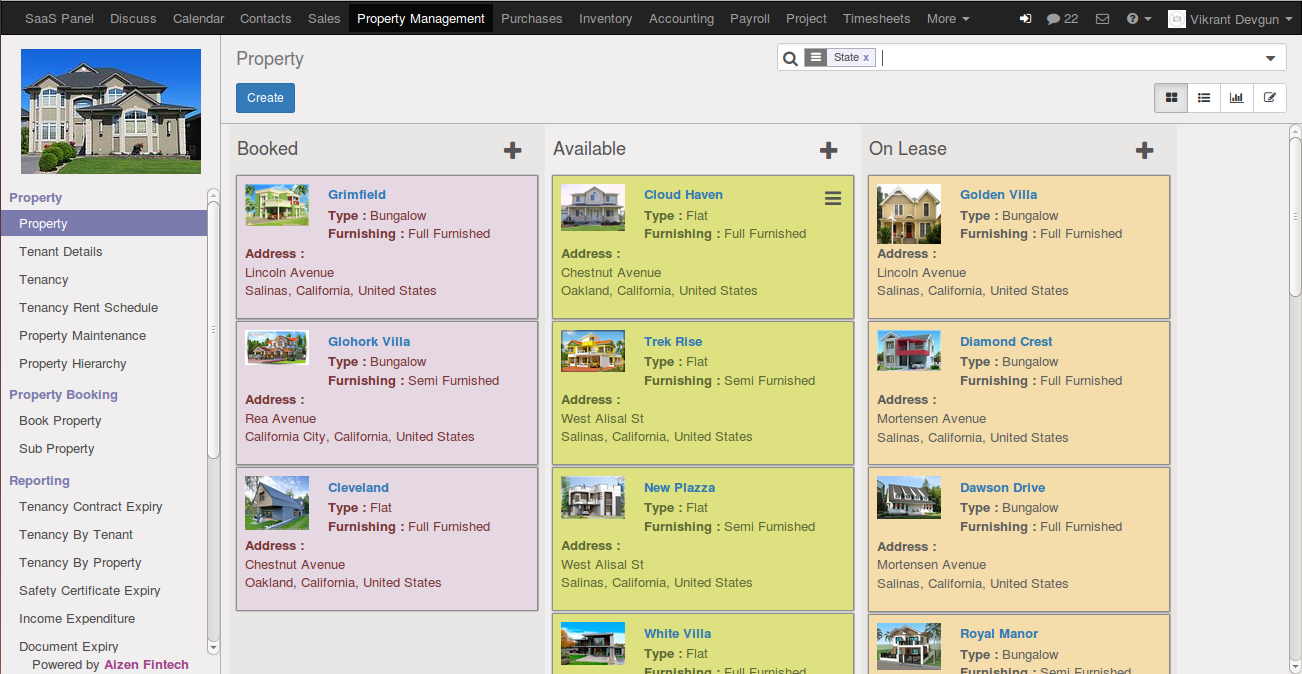Screen dimensions: 1302x674
Task: Select the Property Management menu
Action: tap(421, 19)
